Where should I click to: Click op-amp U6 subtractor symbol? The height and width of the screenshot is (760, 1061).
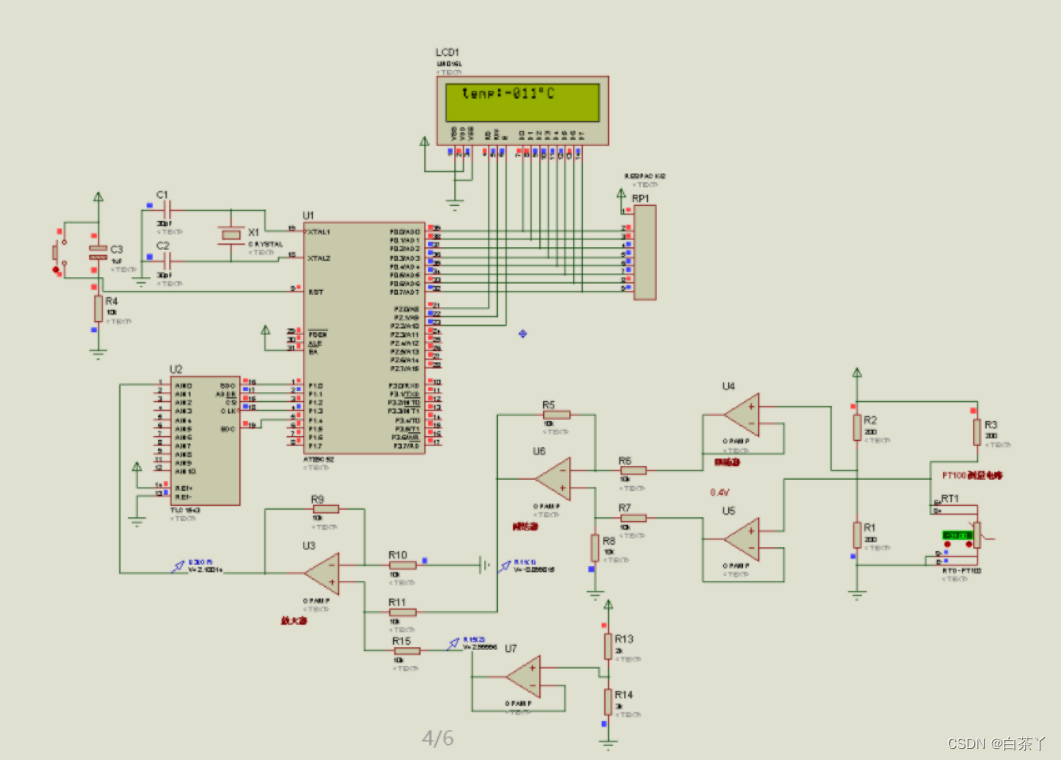pyautogui.click(x=554, y=479)
